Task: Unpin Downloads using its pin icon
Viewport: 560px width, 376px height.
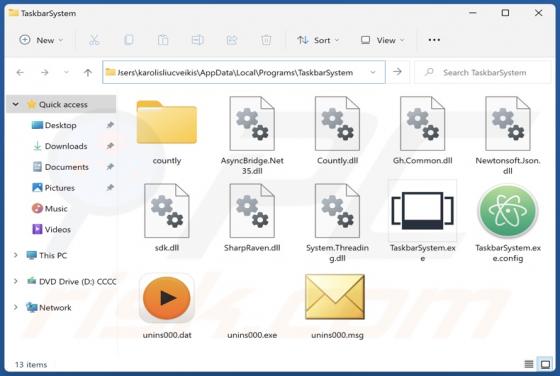Action: 110,146
